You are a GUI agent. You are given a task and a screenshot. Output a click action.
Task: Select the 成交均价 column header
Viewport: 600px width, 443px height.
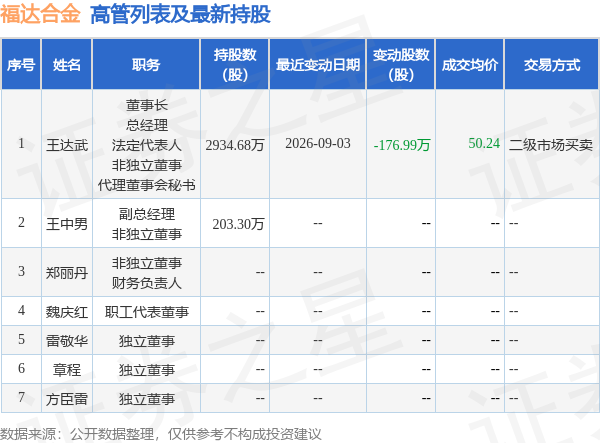pyautogui.click(x=470, y=65)
